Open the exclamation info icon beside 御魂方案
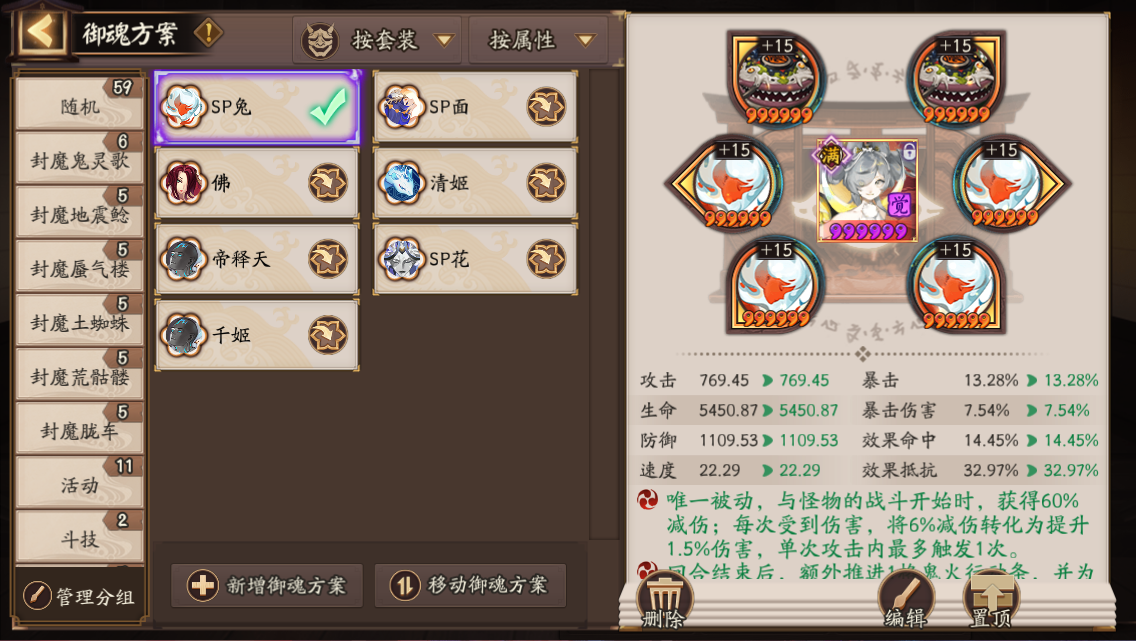1136x641 pixels. tap(209, 32)
